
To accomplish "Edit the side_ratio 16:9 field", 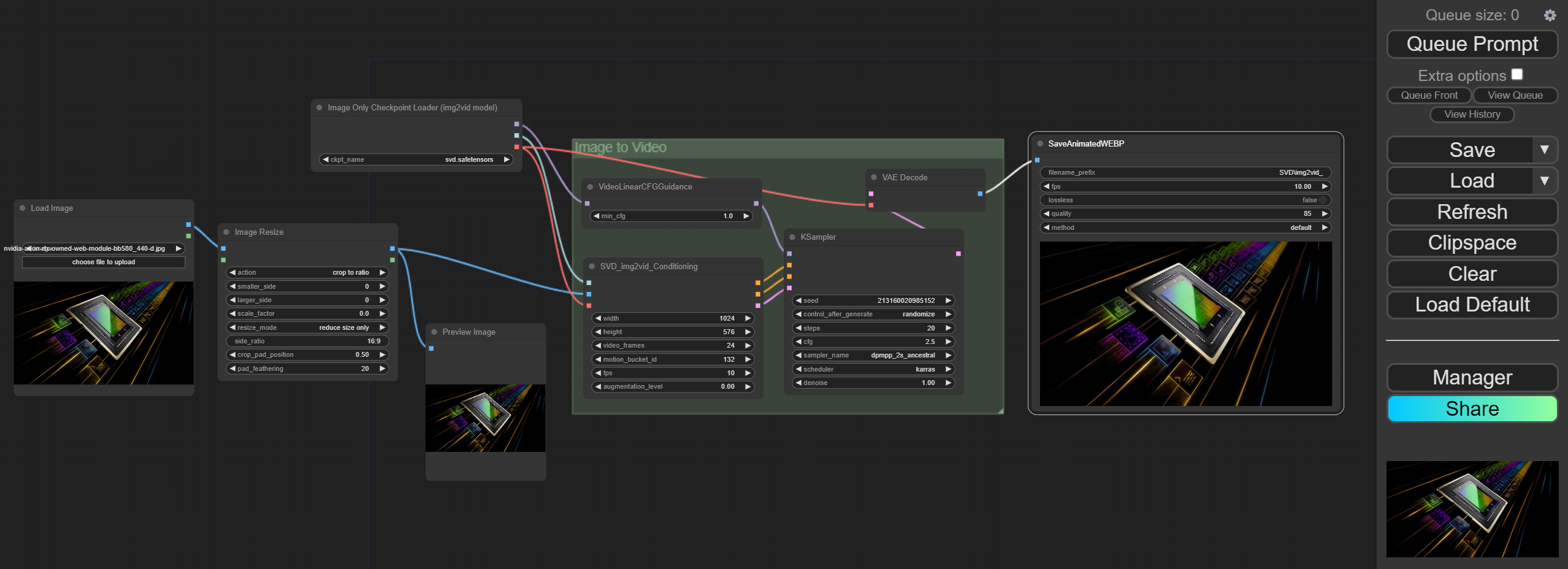I will click(x=307, y=341).
